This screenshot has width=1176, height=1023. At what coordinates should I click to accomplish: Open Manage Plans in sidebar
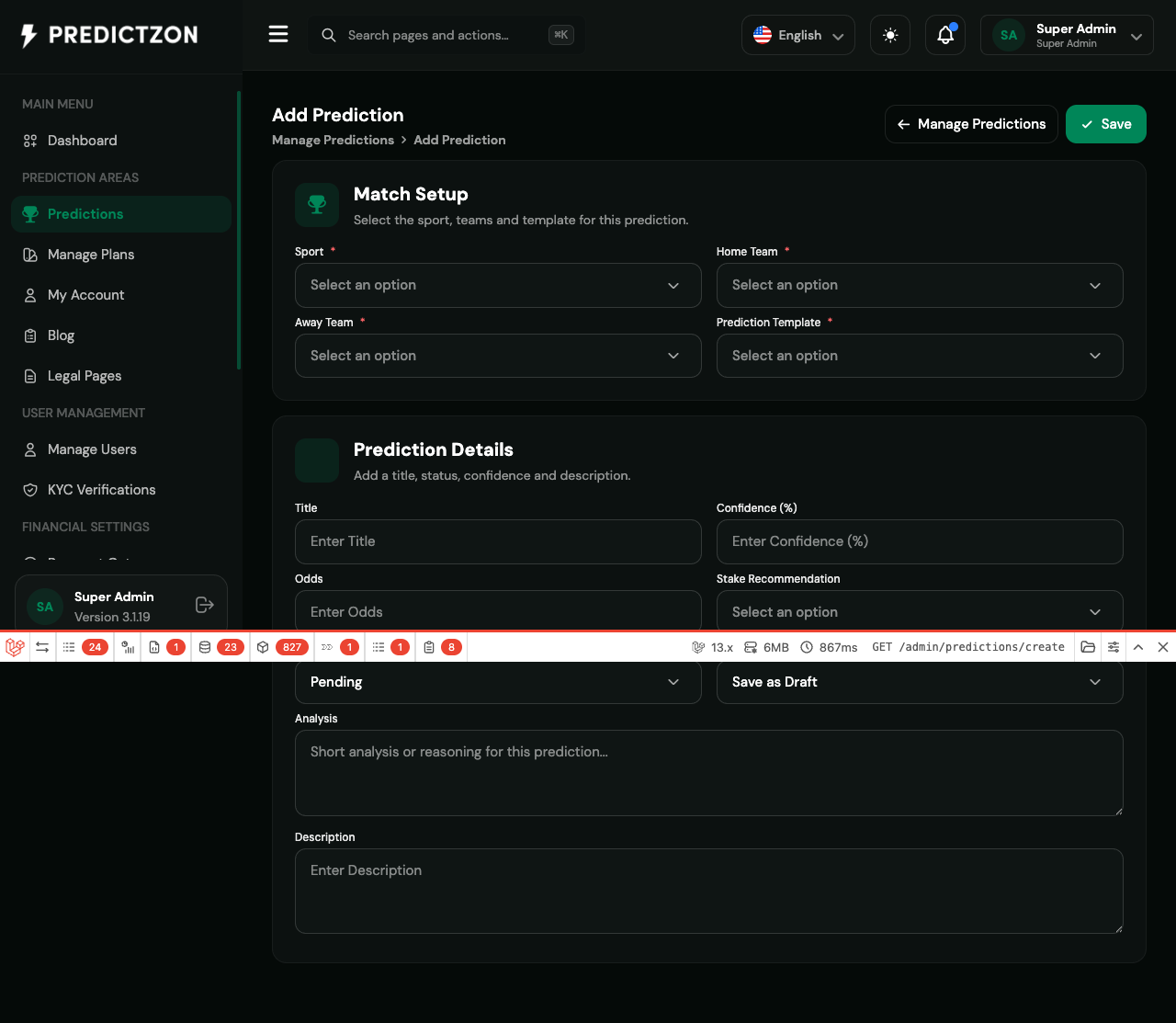point(121,255)
